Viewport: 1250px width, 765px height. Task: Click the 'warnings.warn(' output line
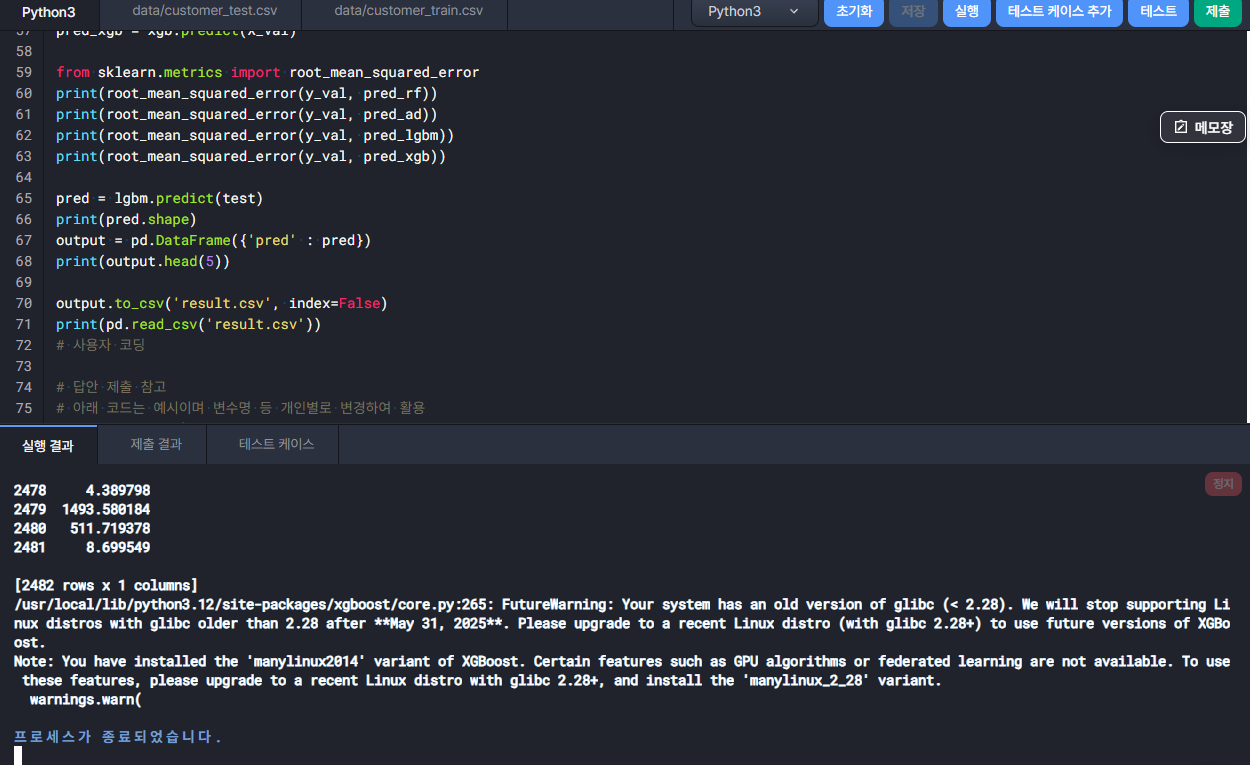[86, 699]
